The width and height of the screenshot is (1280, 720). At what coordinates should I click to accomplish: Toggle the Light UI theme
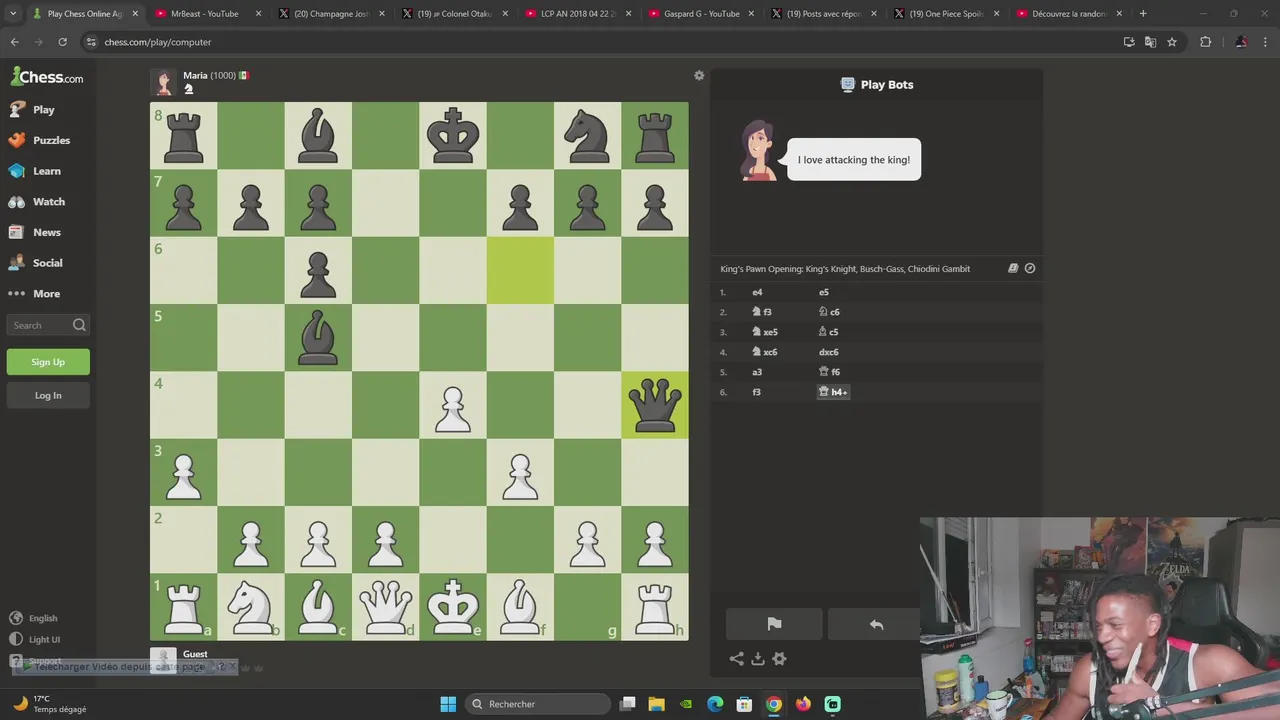point(35,639)
